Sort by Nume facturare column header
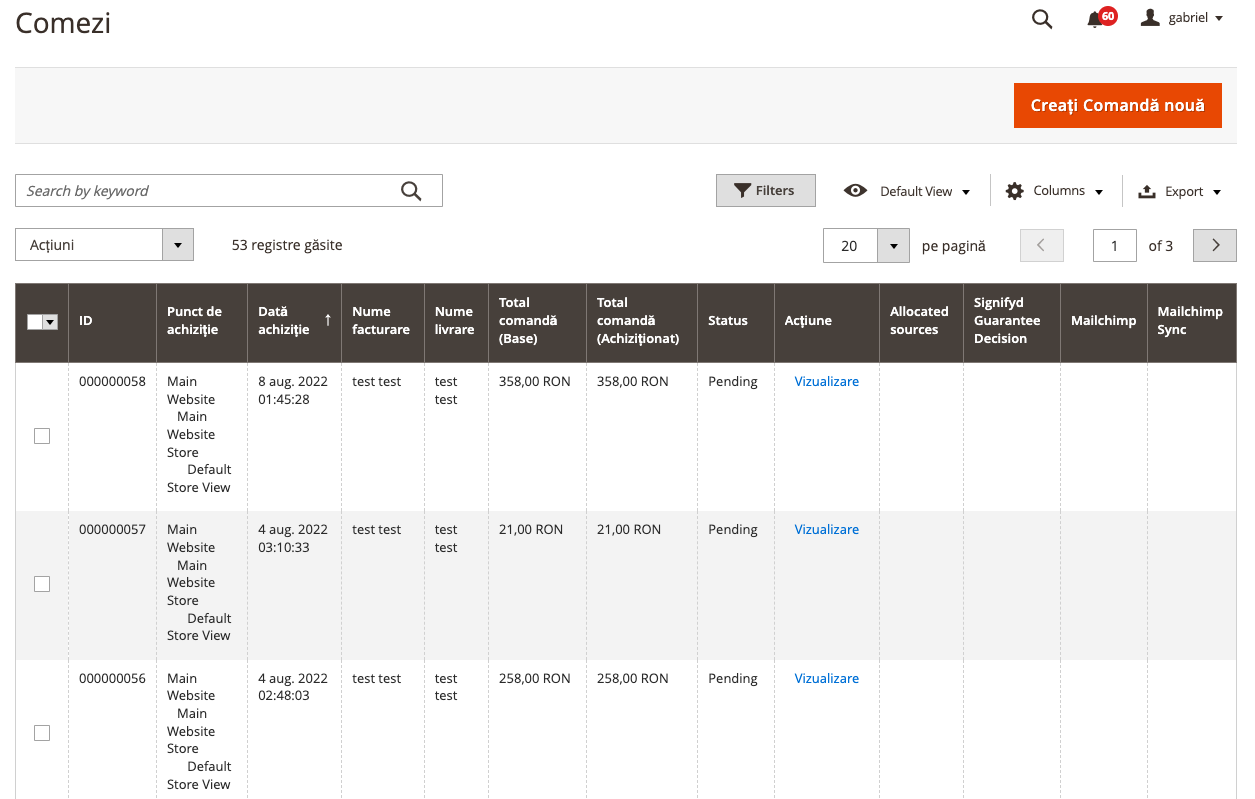This screenshot has height=799, width=1255. tap(382, 322)
